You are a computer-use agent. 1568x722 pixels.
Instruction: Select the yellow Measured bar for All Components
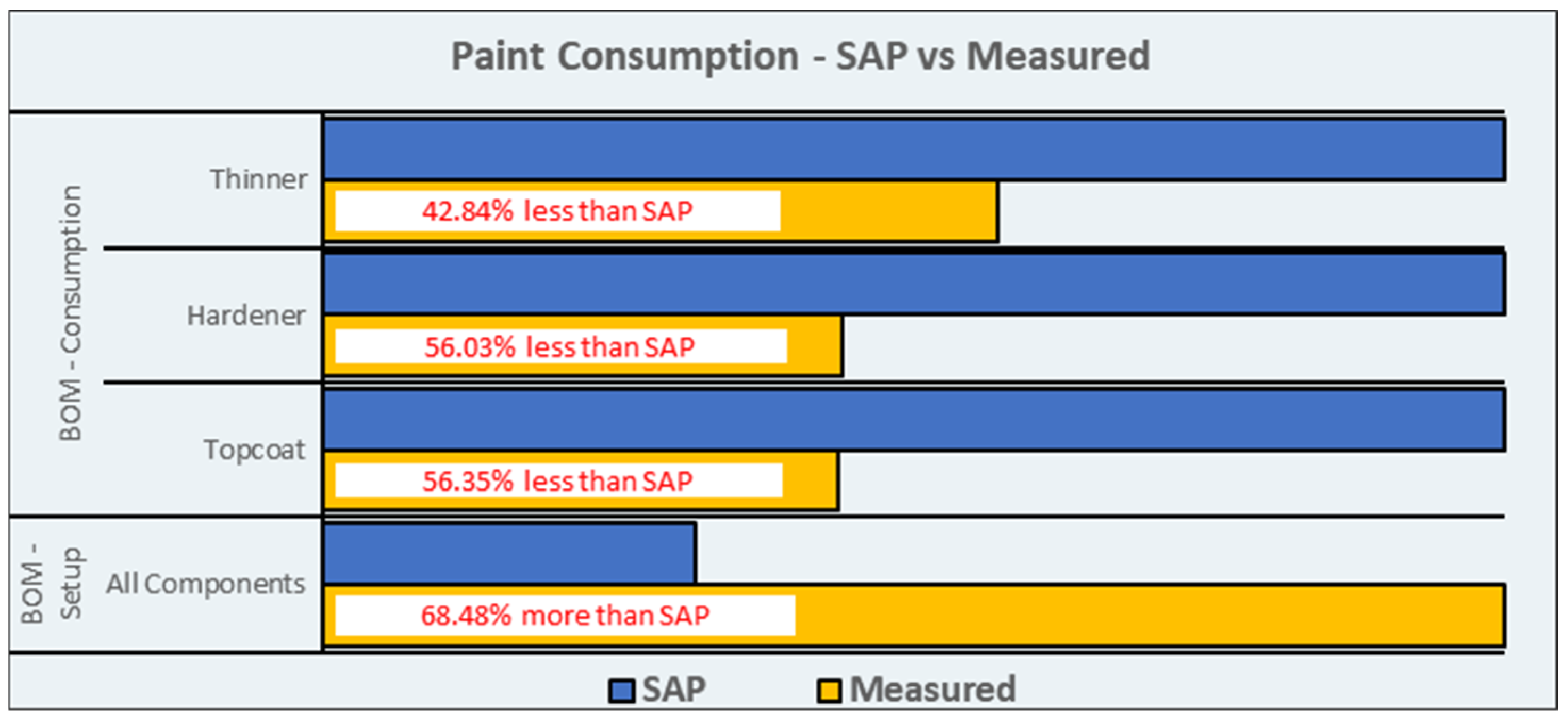[x=1144, y=615]
